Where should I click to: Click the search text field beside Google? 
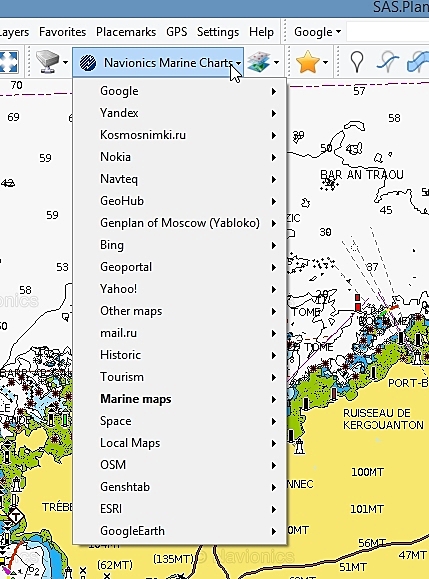[x=388, y=32]
